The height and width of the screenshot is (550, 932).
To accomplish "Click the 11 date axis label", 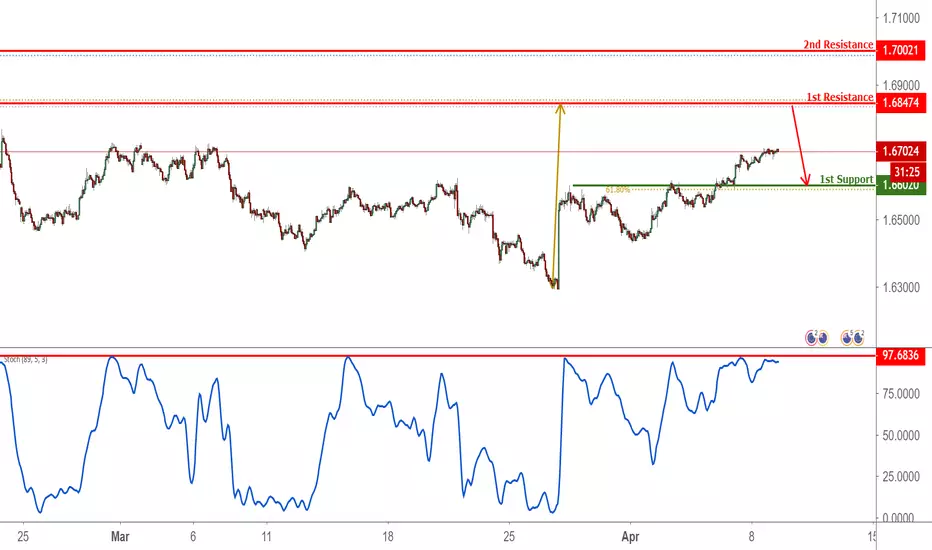I will tap(266, 536).
